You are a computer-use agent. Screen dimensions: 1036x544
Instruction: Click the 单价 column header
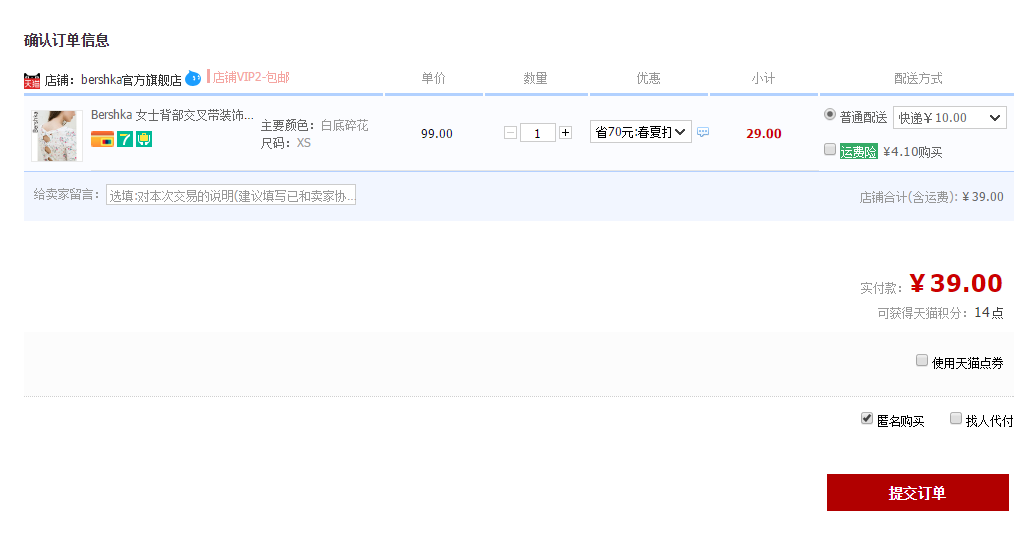click(433, 78)
